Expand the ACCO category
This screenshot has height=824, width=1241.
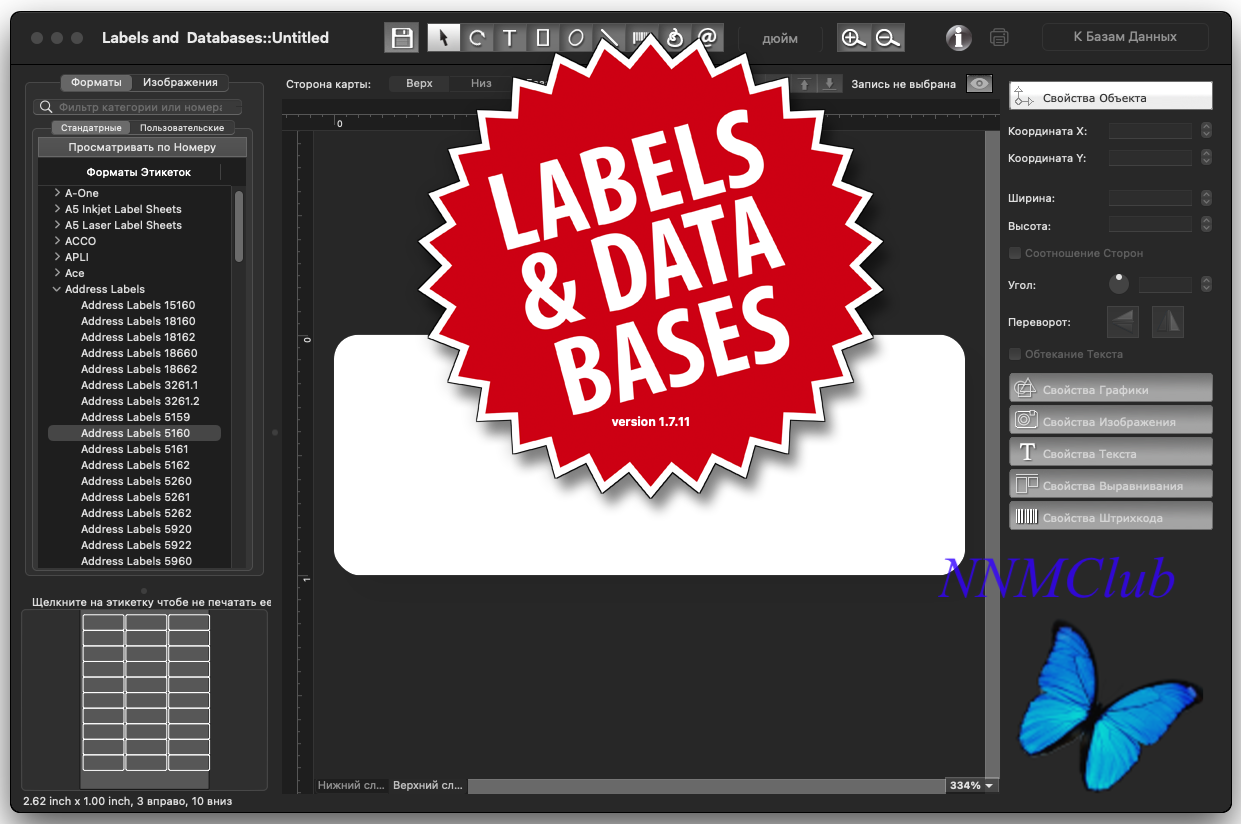point(57,241)
